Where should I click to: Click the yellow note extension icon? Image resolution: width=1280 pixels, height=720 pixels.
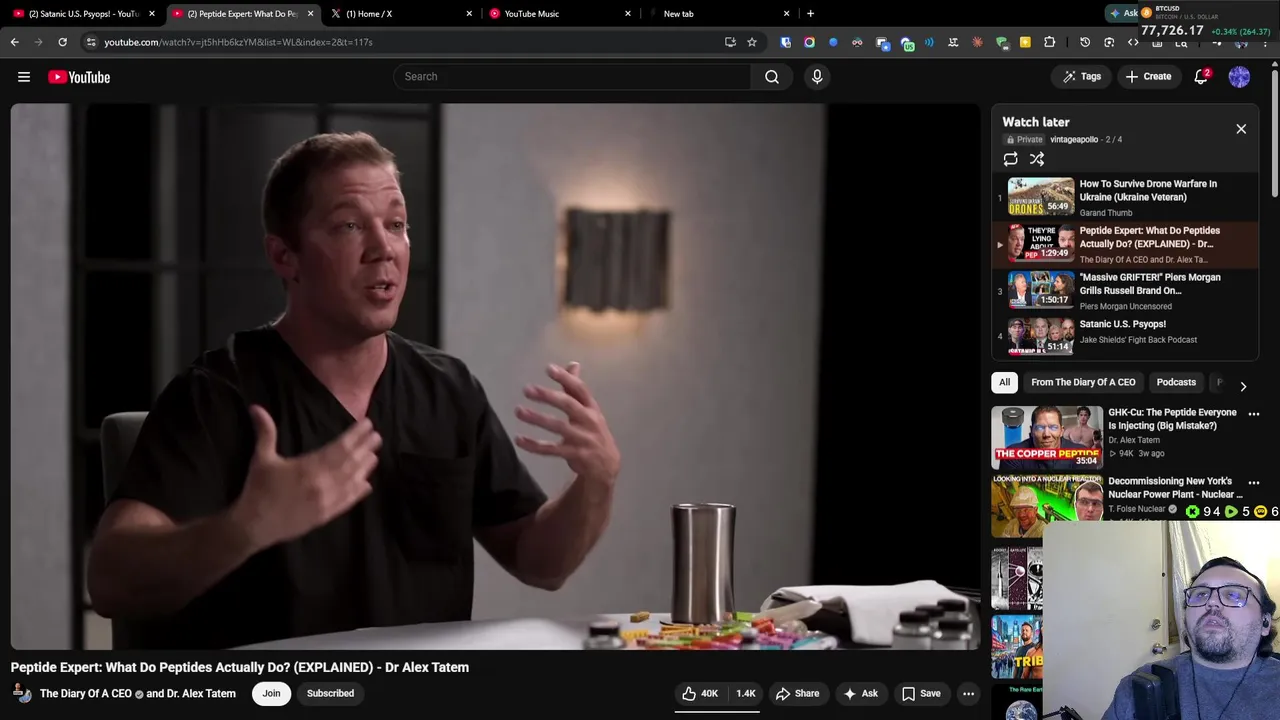1025,42
